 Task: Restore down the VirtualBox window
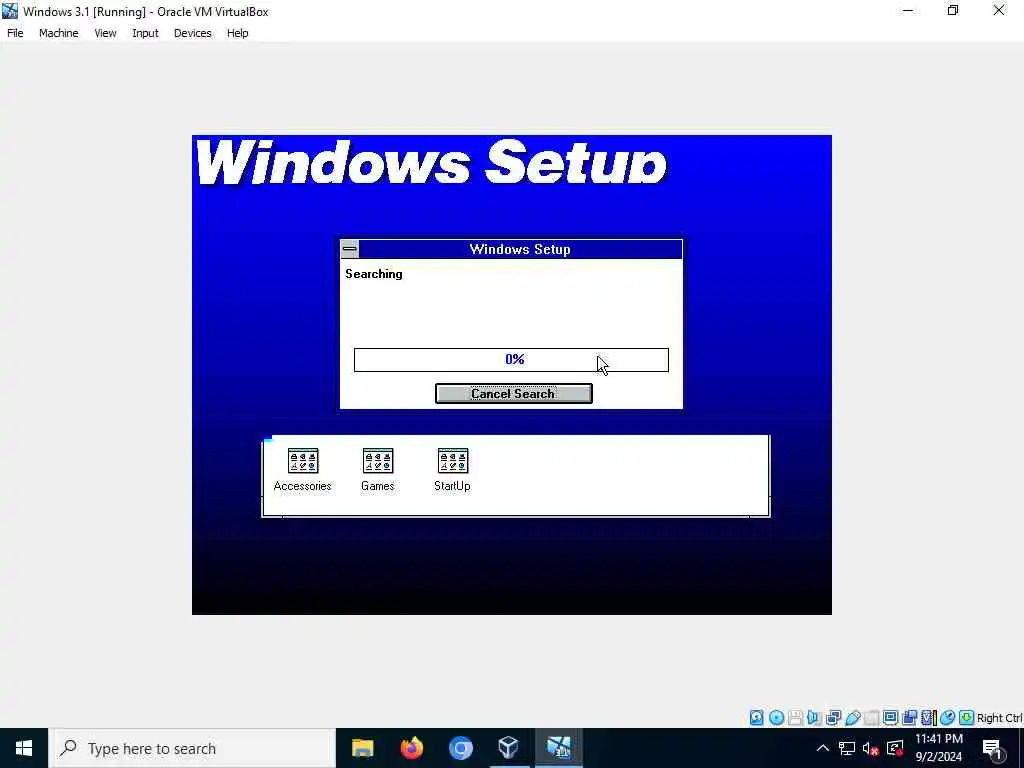tap(953, 10)
